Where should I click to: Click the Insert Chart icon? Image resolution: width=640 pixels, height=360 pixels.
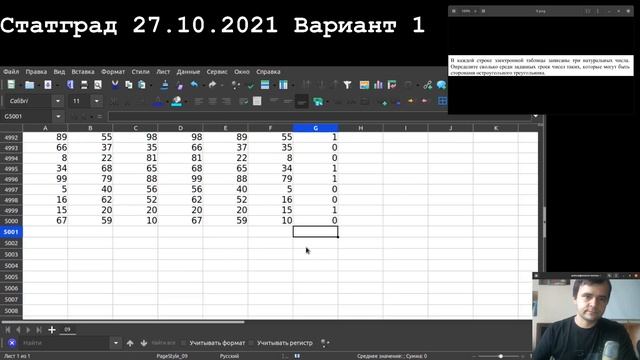[x=378, y=84]
